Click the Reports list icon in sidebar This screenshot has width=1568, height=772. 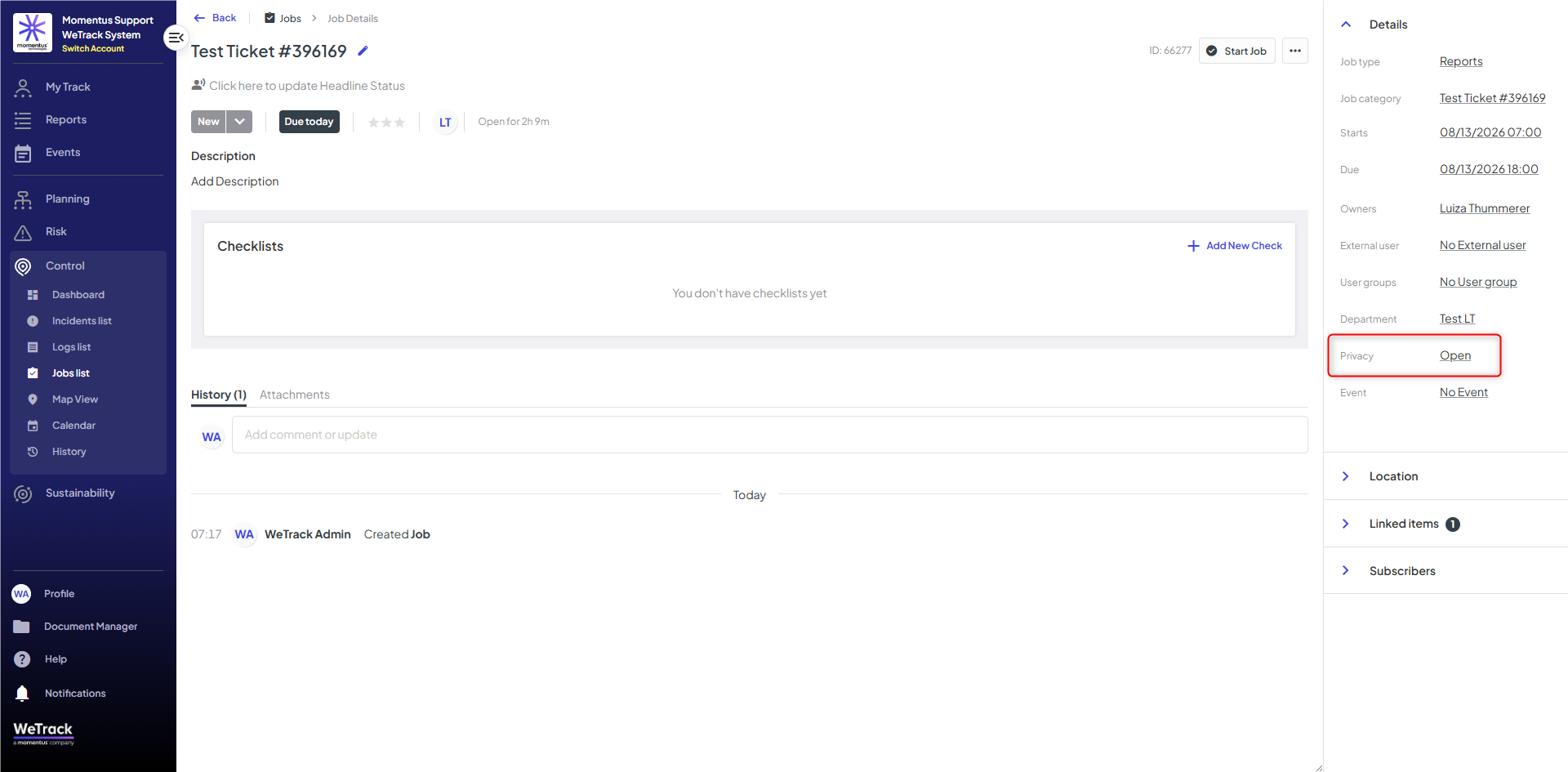(23, 120)
